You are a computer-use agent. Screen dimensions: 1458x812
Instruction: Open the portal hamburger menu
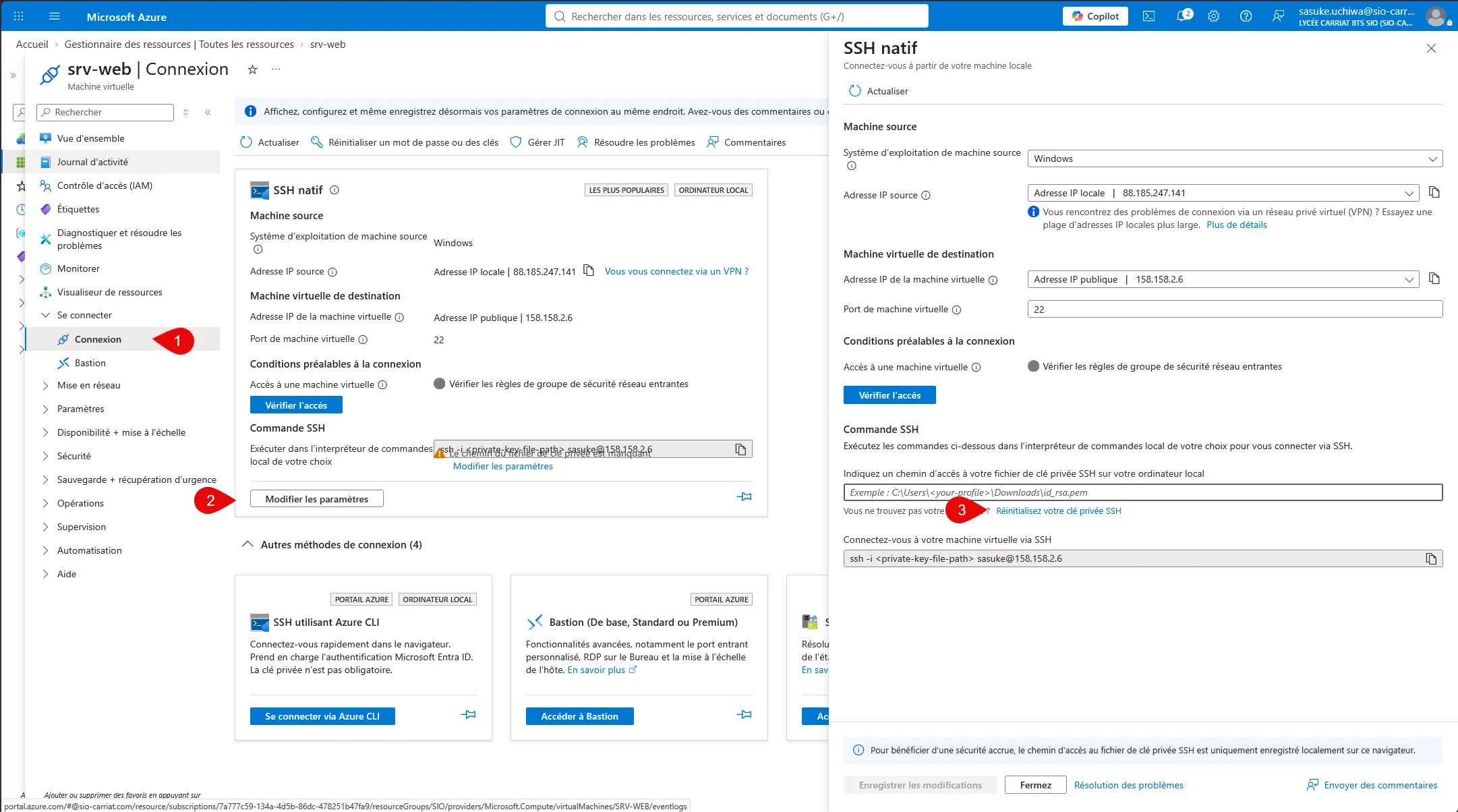(55, 16)
